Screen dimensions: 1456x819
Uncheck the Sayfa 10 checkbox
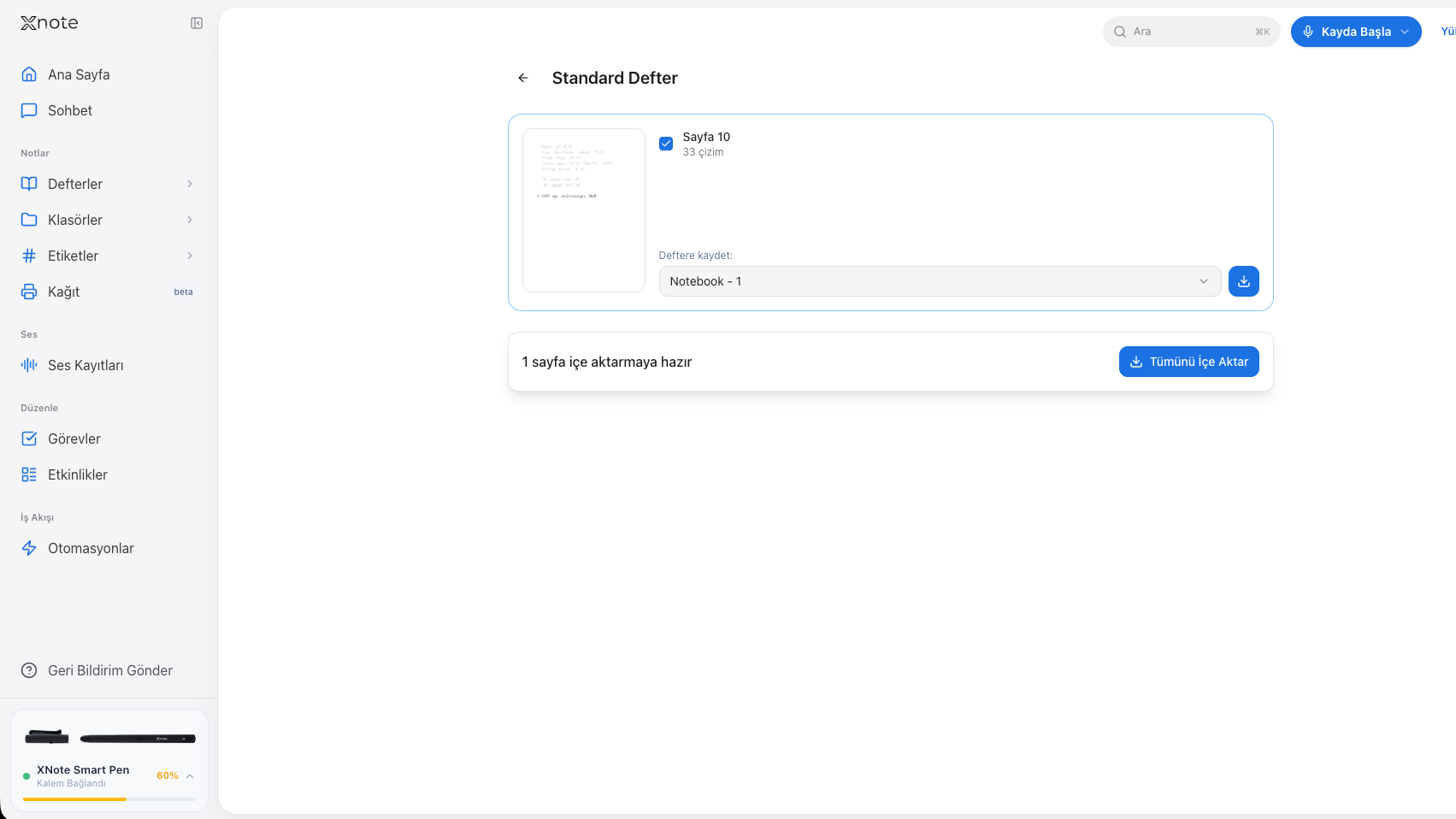tap(666, 144)
